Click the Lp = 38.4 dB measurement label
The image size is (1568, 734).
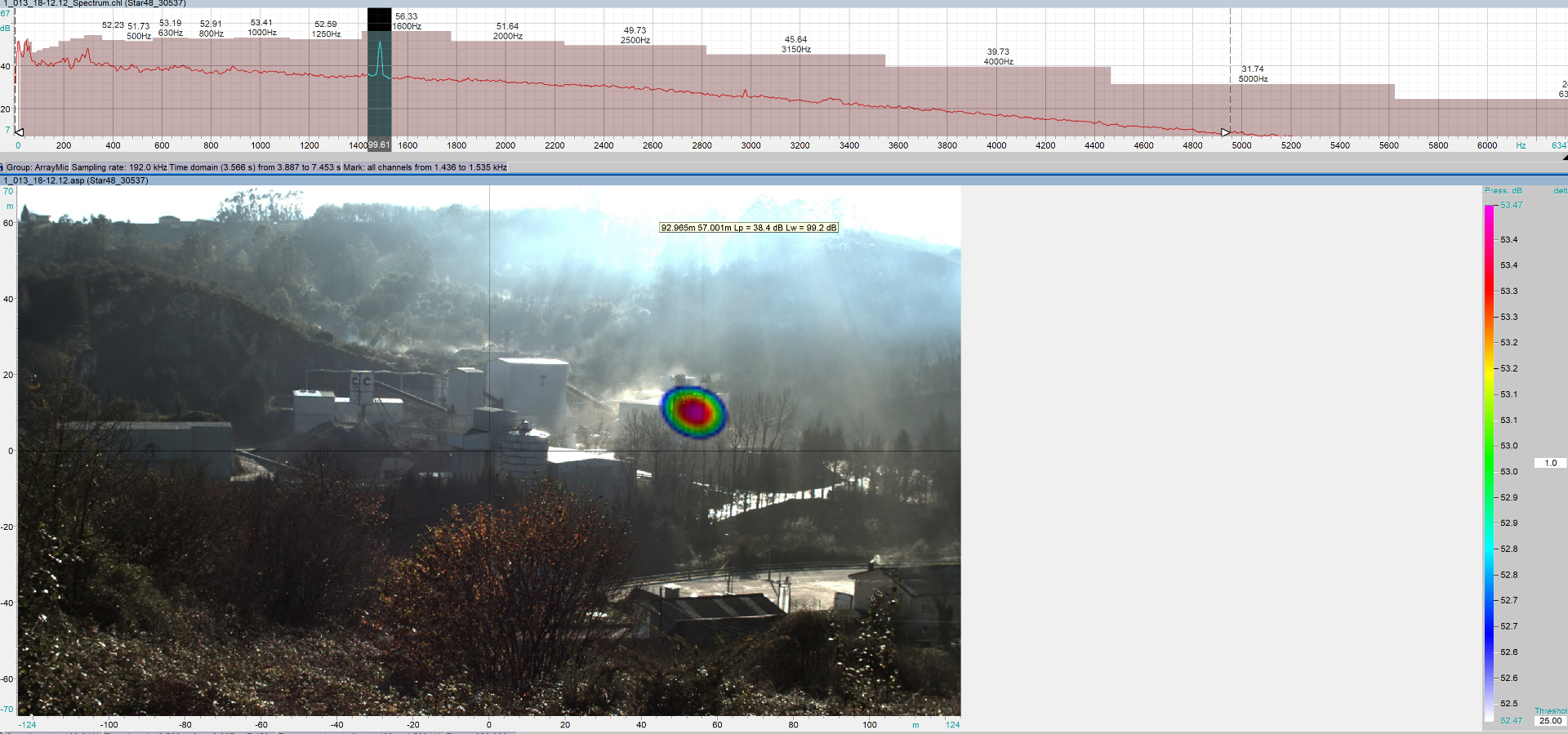point(749,228)
